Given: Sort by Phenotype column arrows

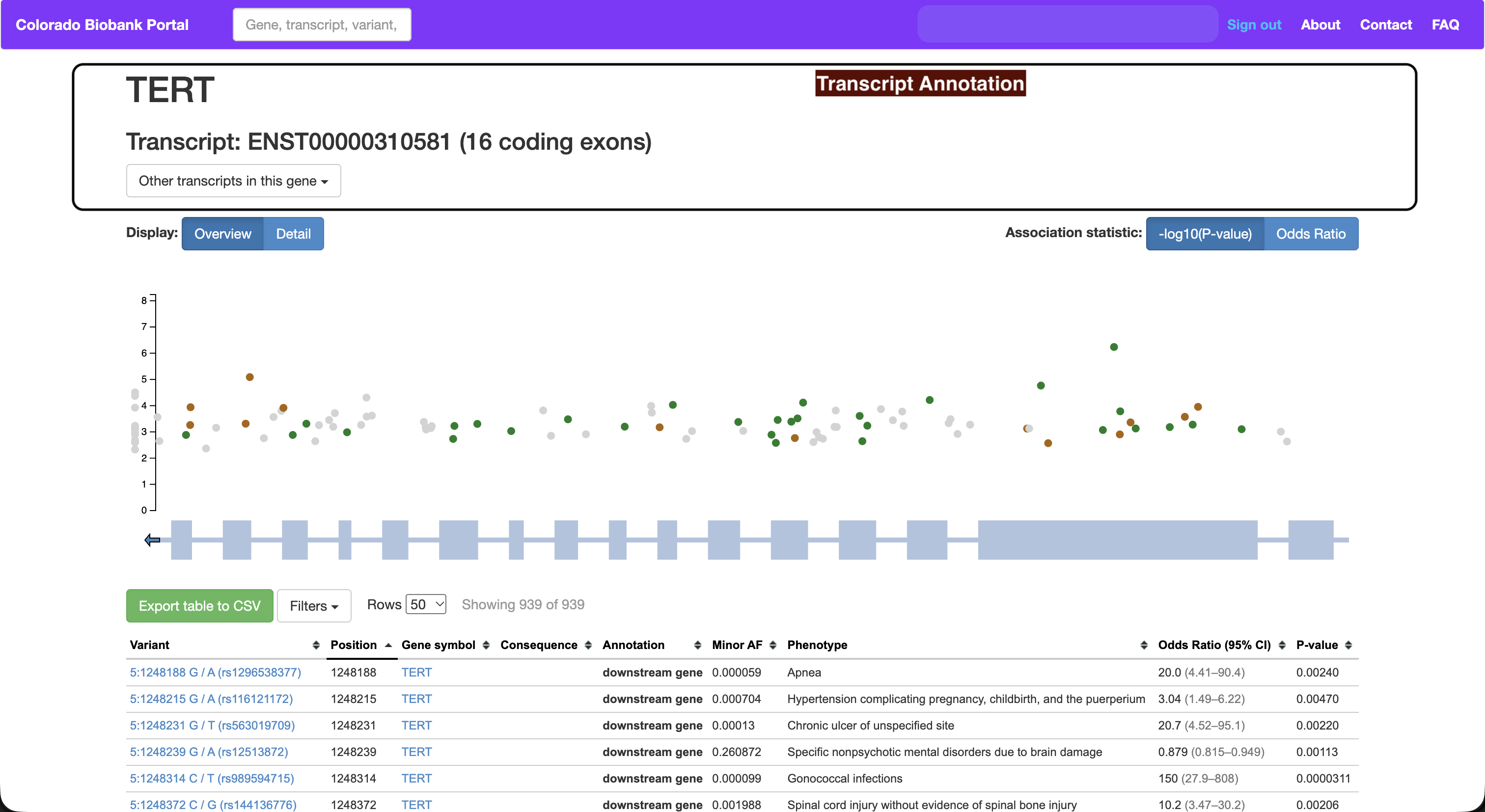Looking at the screenshot, I should point(1144,646).
